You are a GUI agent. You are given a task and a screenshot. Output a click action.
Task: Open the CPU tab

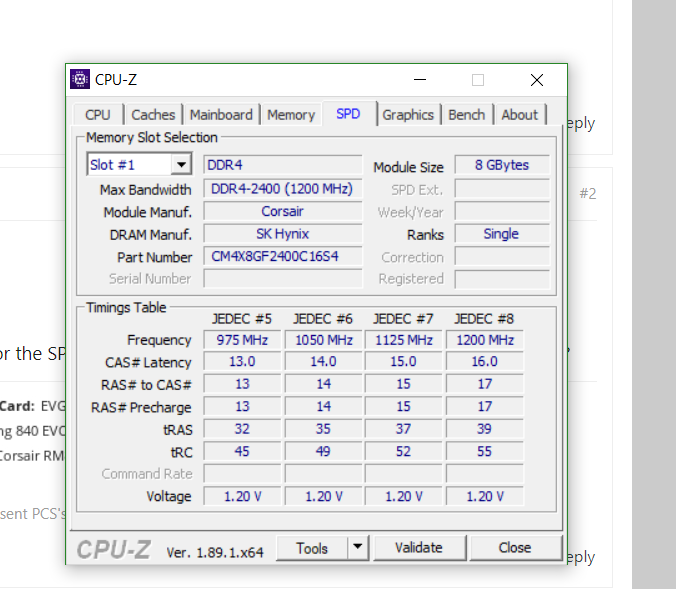point(98,115)
